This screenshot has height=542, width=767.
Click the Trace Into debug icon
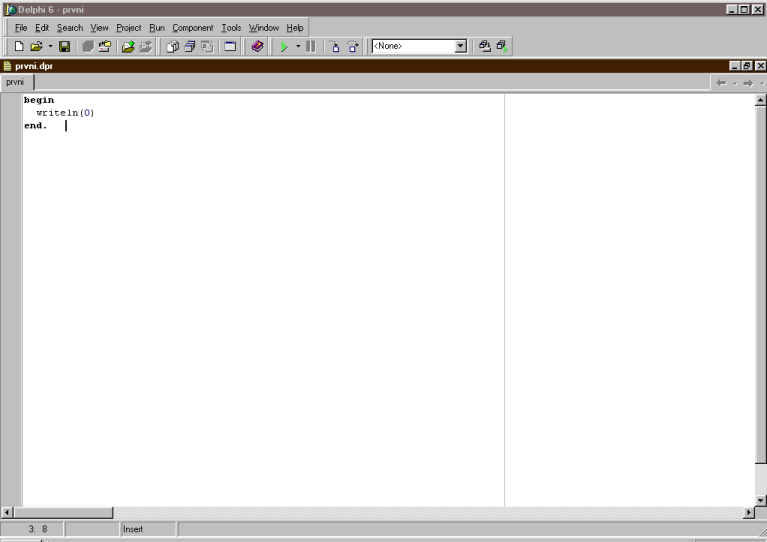click(x=335, y=46)
